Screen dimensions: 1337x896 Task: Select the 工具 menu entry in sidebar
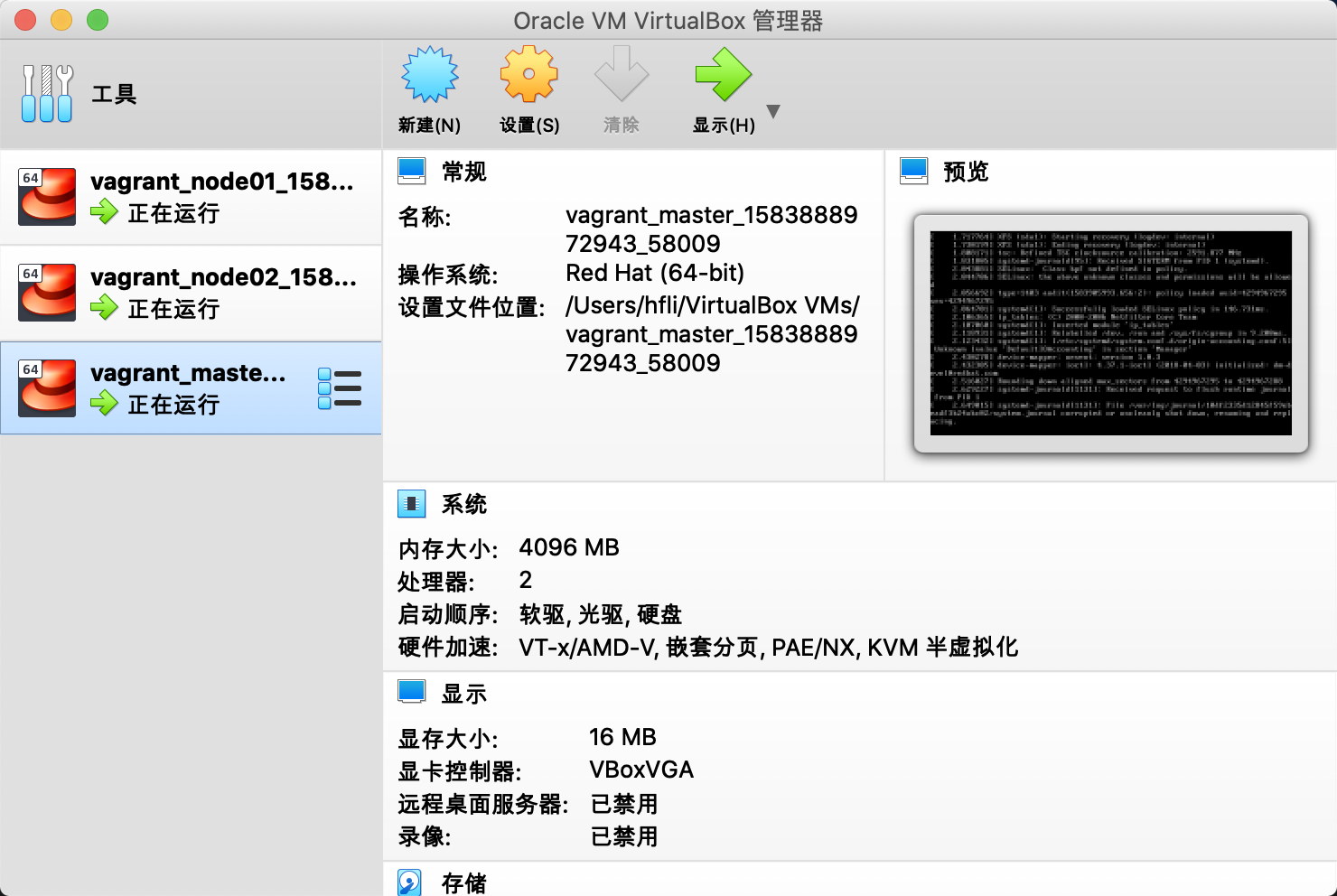113,94
